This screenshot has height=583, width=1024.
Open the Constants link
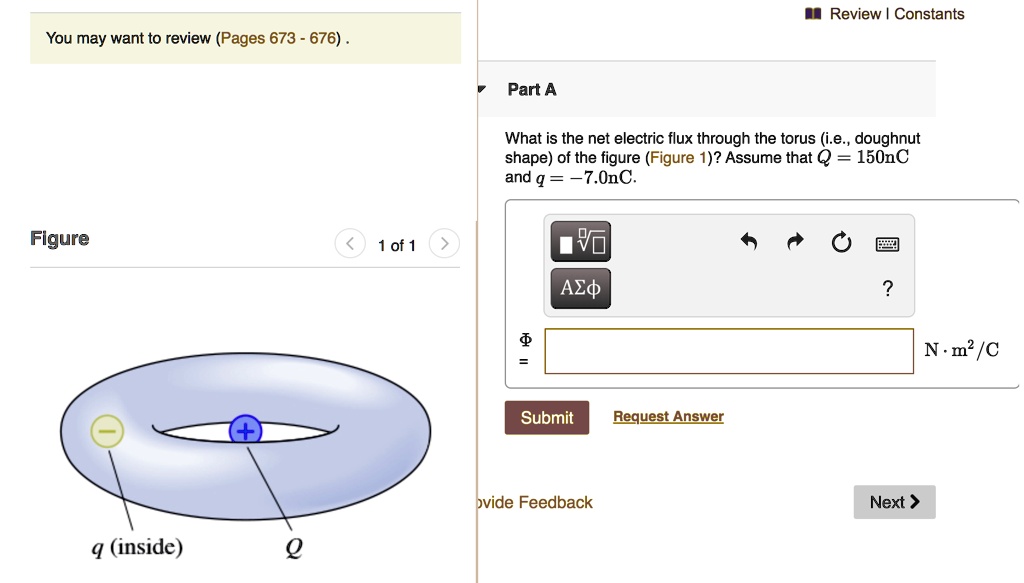point(929,14)
